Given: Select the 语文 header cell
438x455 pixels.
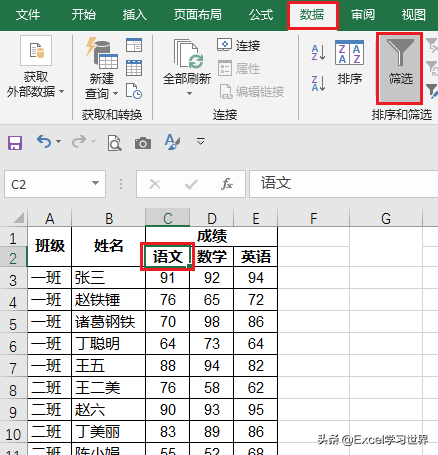Looking at the screenshot, I should (167, 257).
